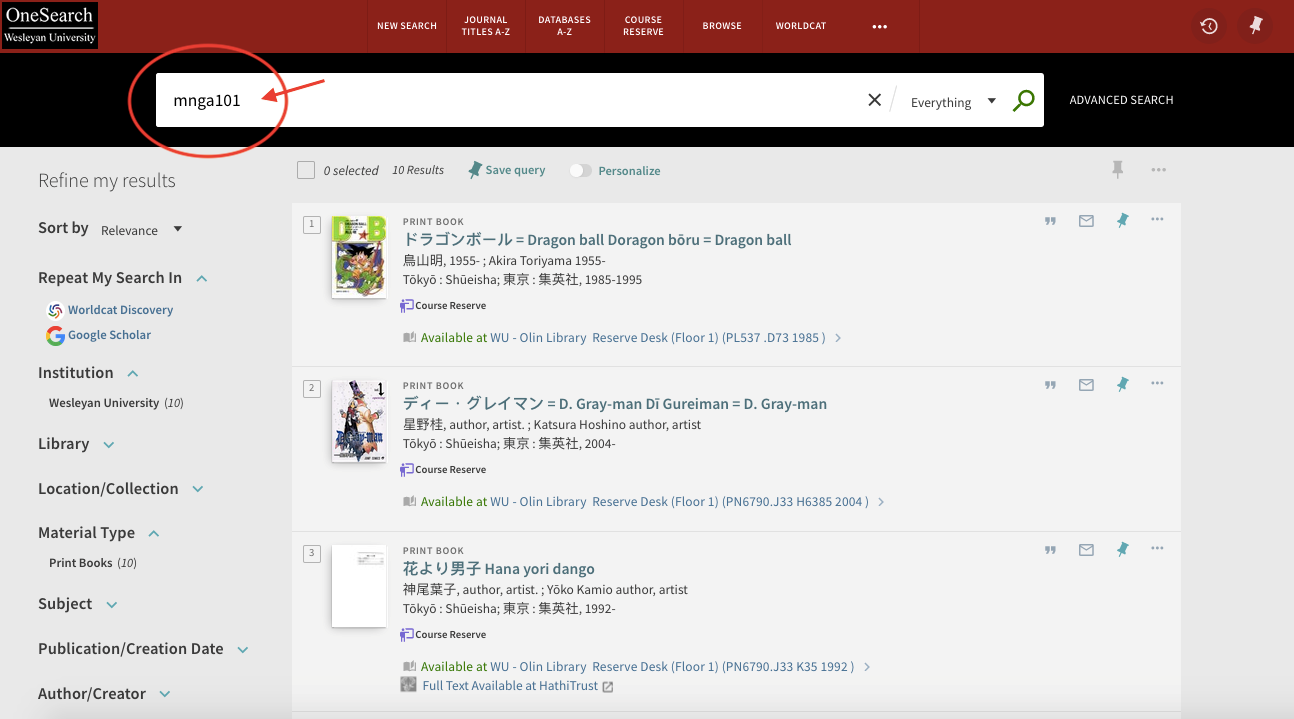Click OneSearch Wesleyan University logo

[50, 25]
